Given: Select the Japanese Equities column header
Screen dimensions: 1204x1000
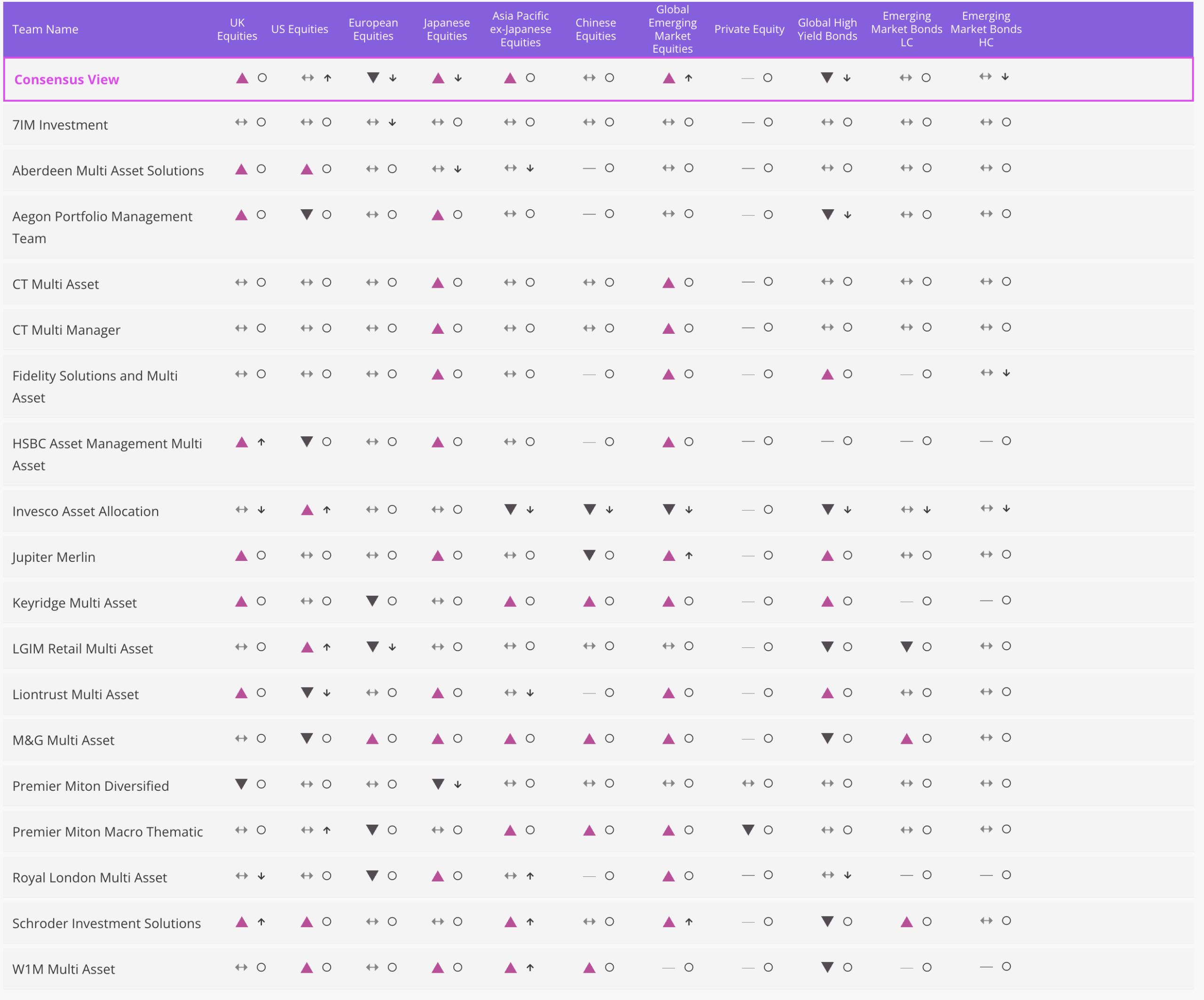Looking at the screenshot, I should point(447,29).
